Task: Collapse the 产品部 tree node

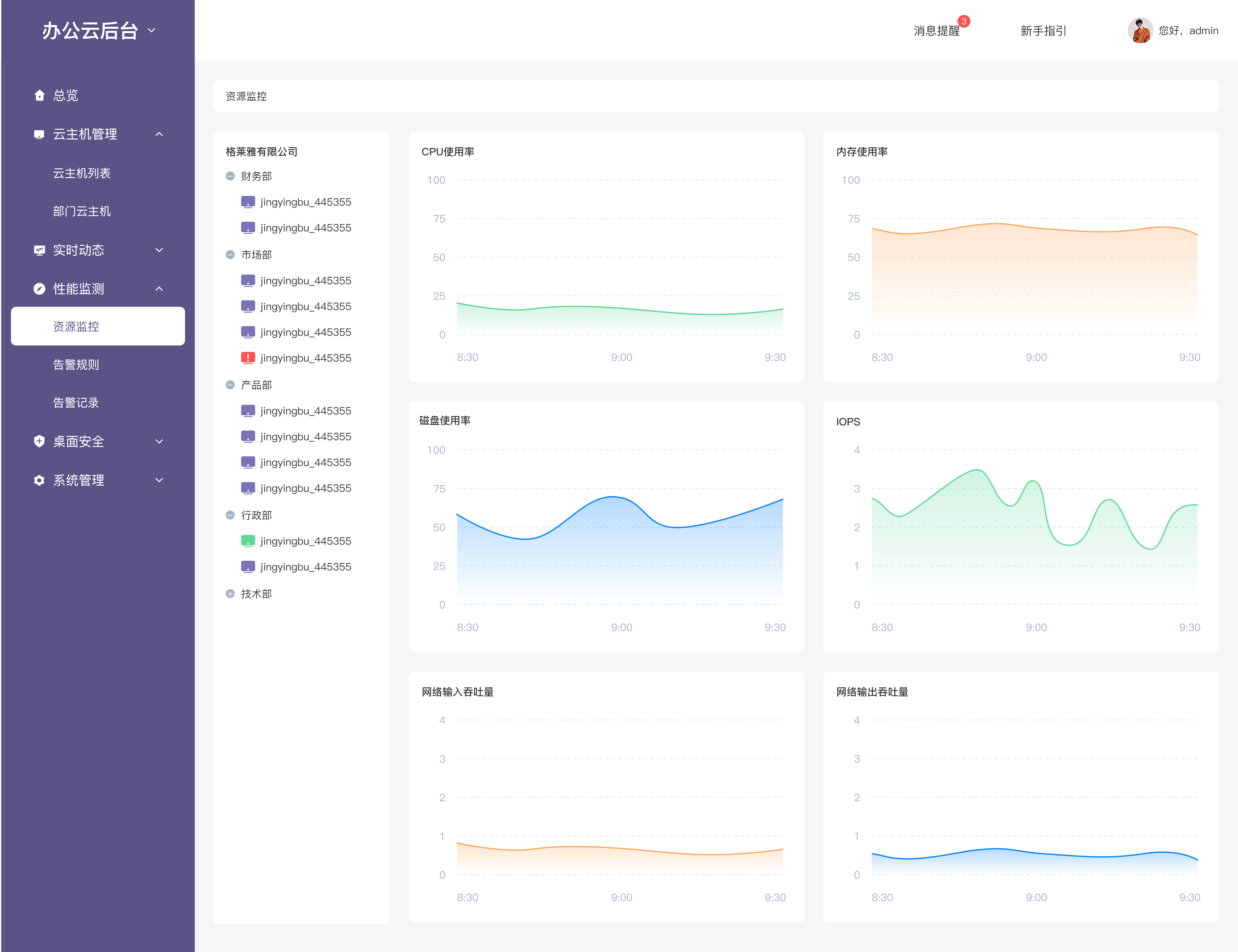Action: [230, 385]
